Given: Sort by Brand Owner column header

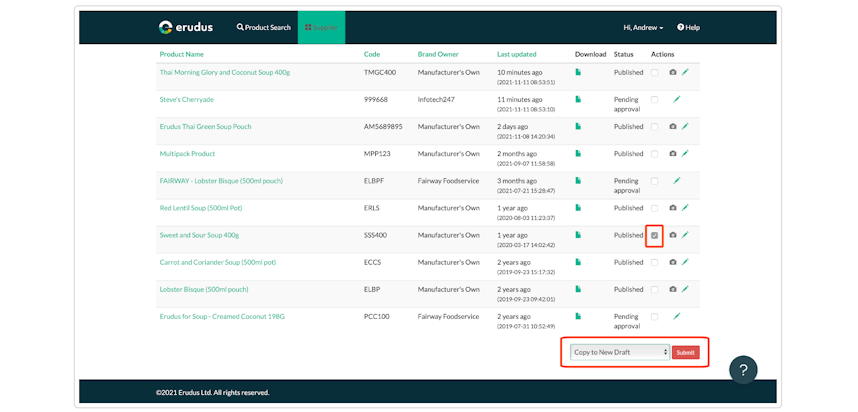Looking at the screenshot, I should tap(438, 54).
